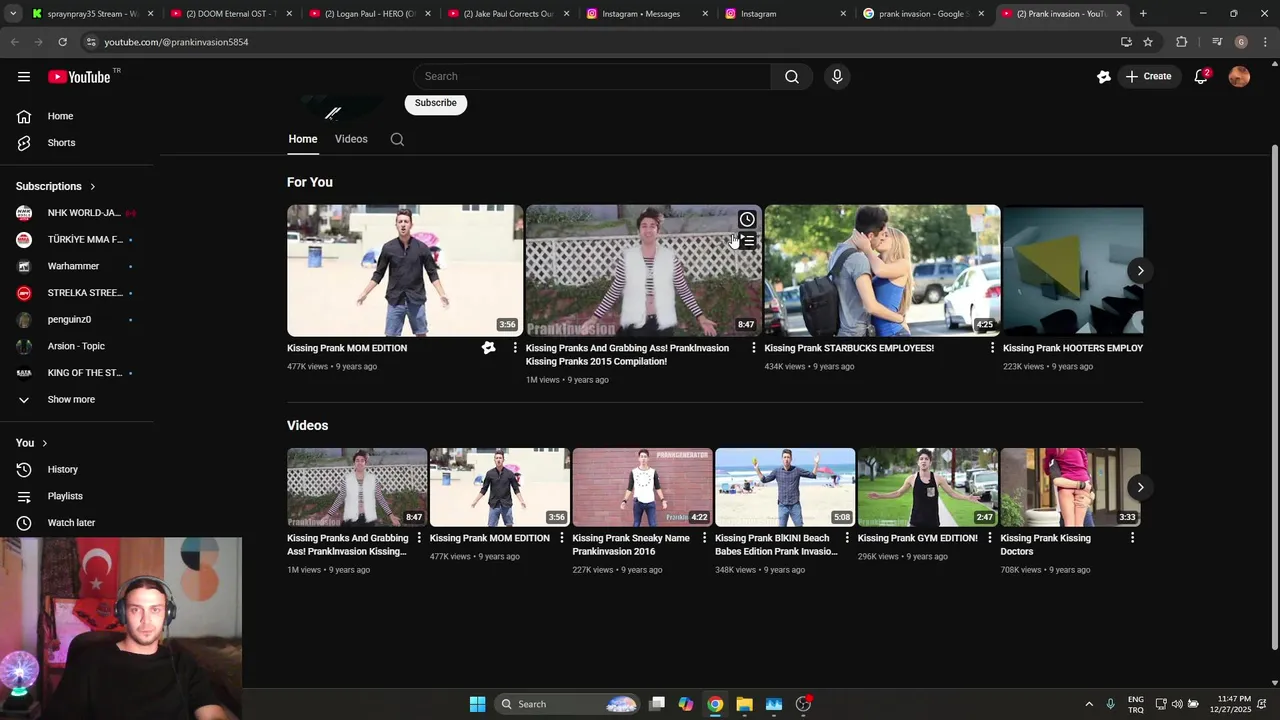Switch to the channel Home tab
Screen dimensions: 1280x720
[x=303, y=140]
